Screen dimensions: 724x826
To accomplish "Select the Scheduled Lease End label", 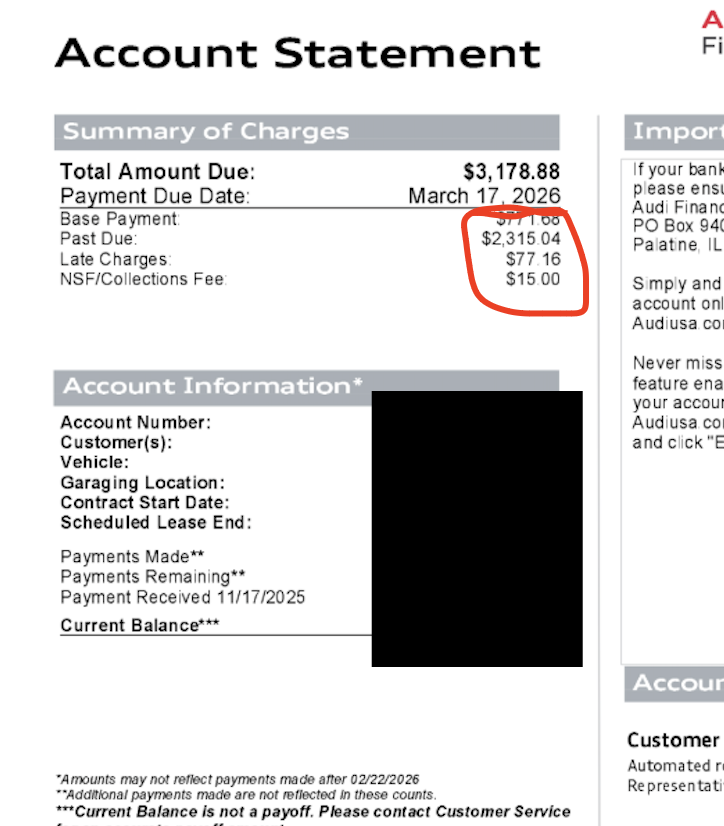I will tap(156, 523).
